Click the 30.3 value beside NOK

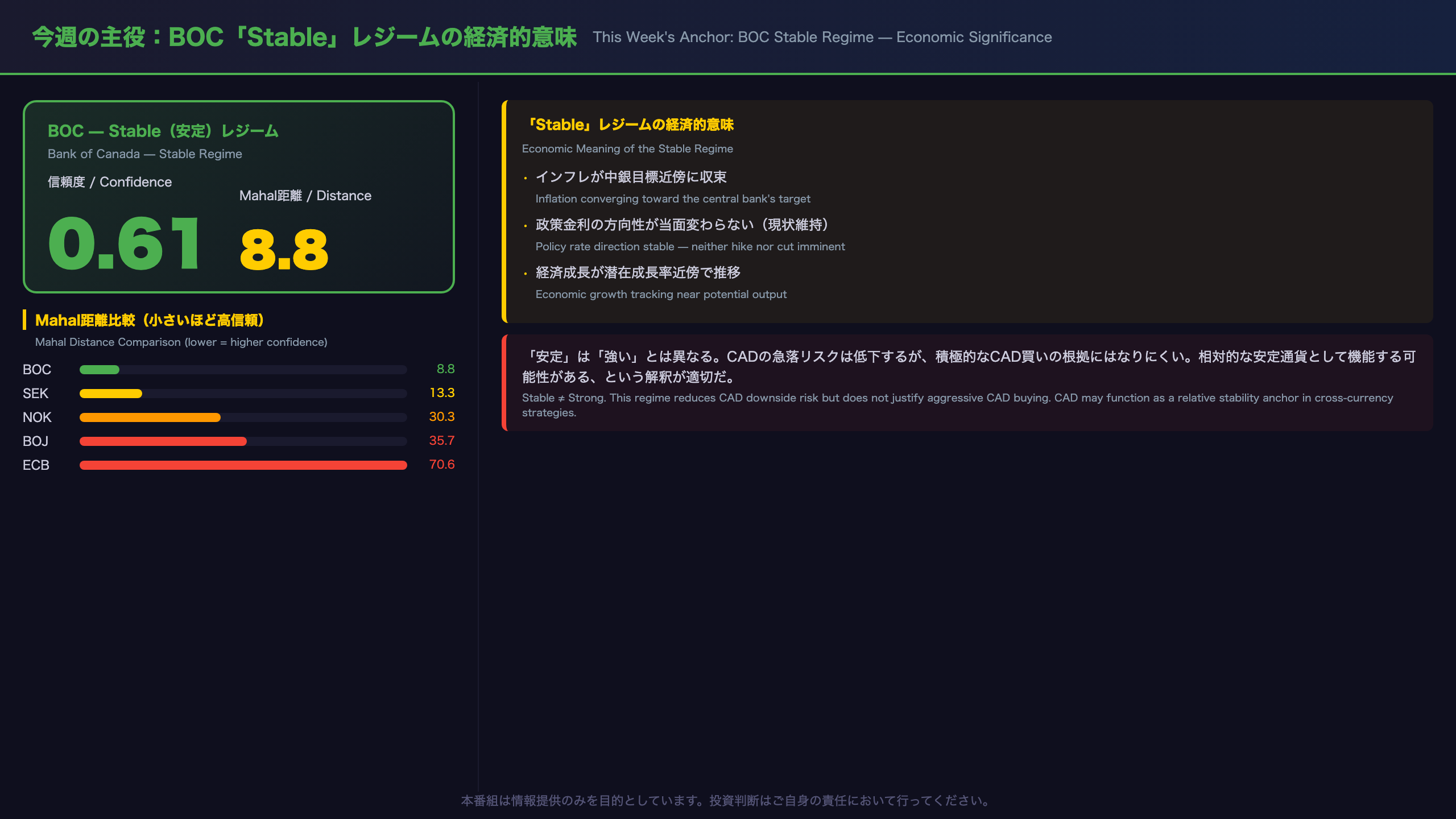pos(442,417)
